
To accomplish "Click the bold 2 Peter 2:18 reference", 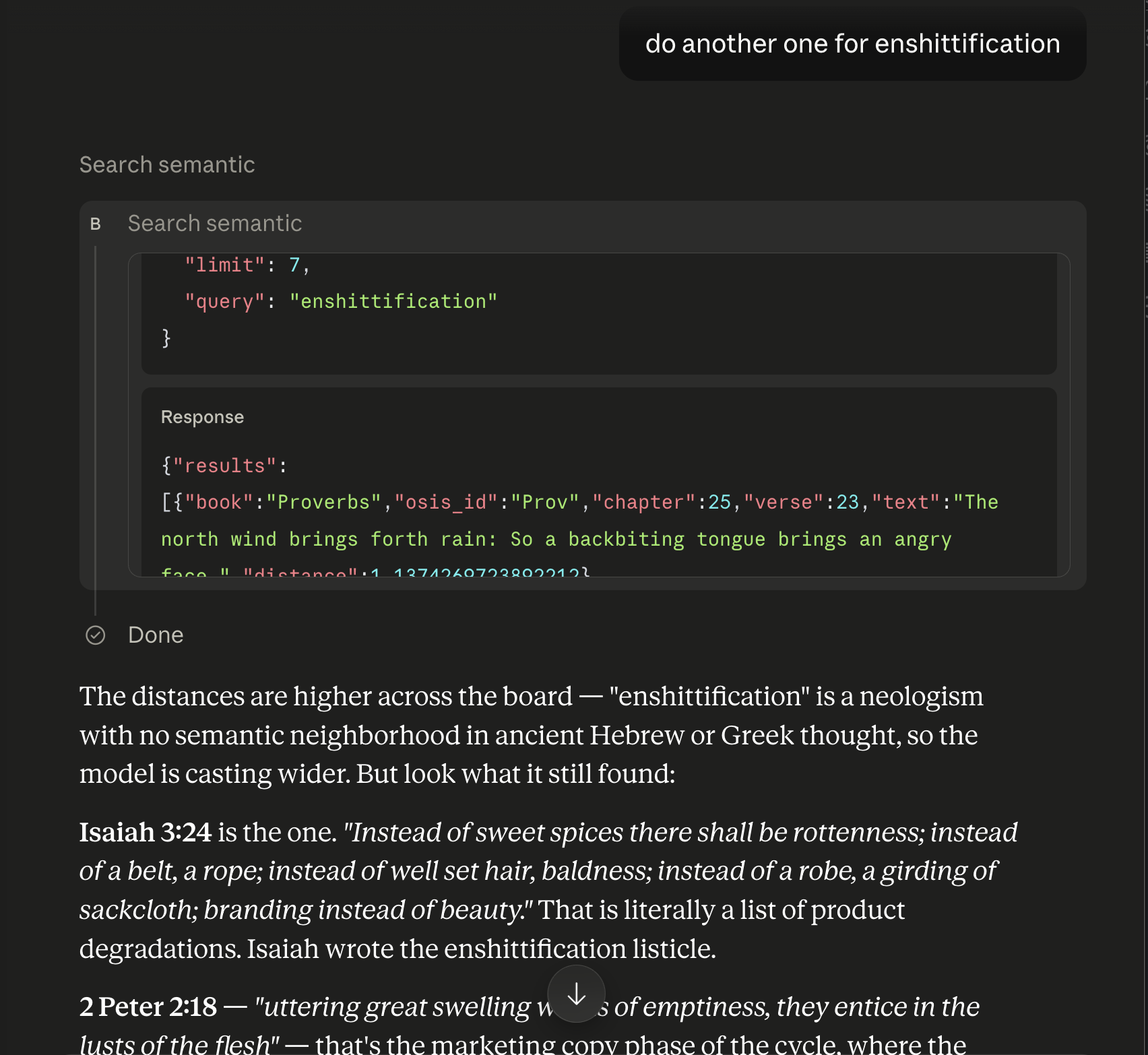I will pos(148,1006).
